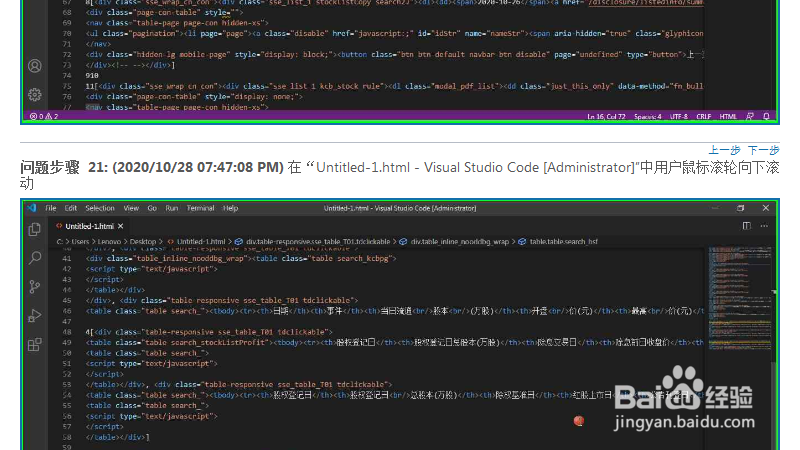
Task: Open the Selection menu
Action: tap(99, 208)
